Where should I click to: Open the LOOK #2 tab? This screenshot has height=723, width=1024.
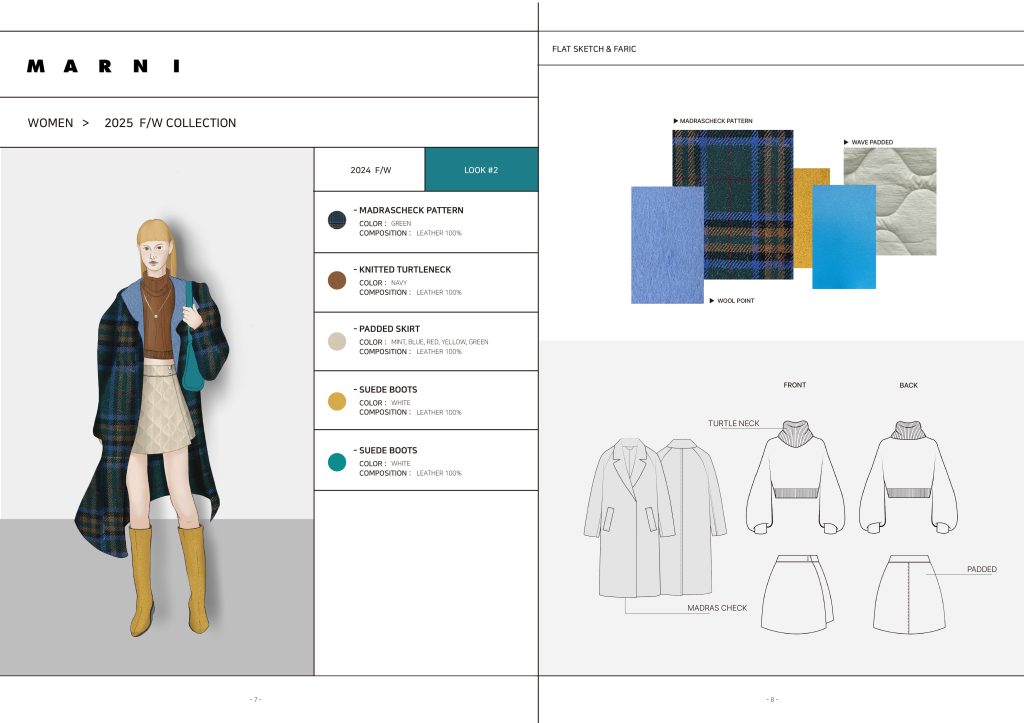tap(481, 170)
